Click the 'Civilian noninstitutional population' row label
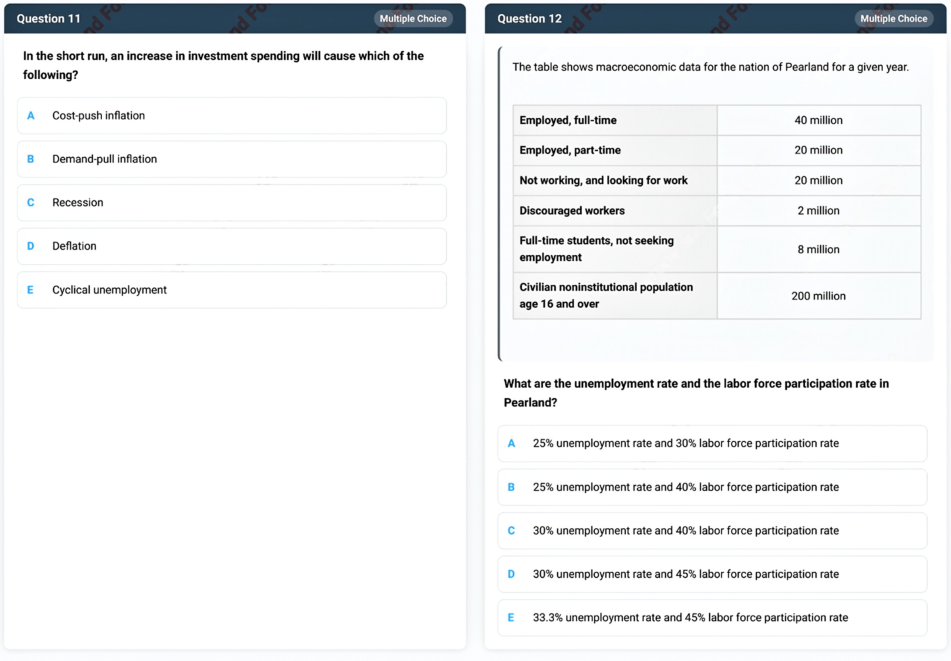This screenshot has width=951, height=661. tap(606, 296)
